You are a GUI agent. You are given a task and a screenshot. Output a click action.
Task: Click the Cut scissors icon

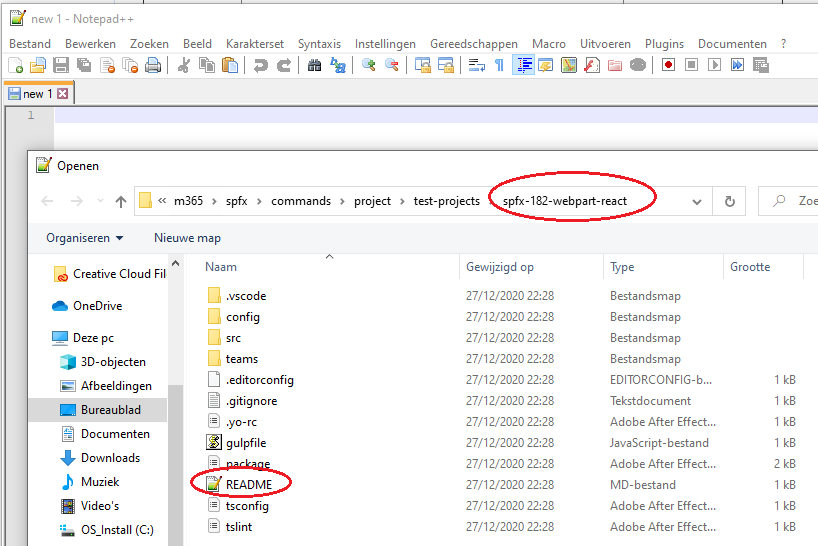tap(184, 65)
